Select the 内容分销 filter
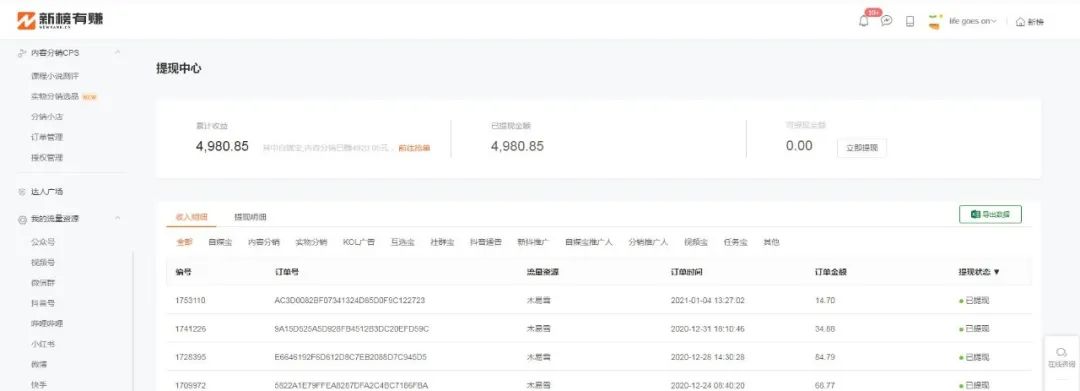1080x391 pixels. pos(264,242)
